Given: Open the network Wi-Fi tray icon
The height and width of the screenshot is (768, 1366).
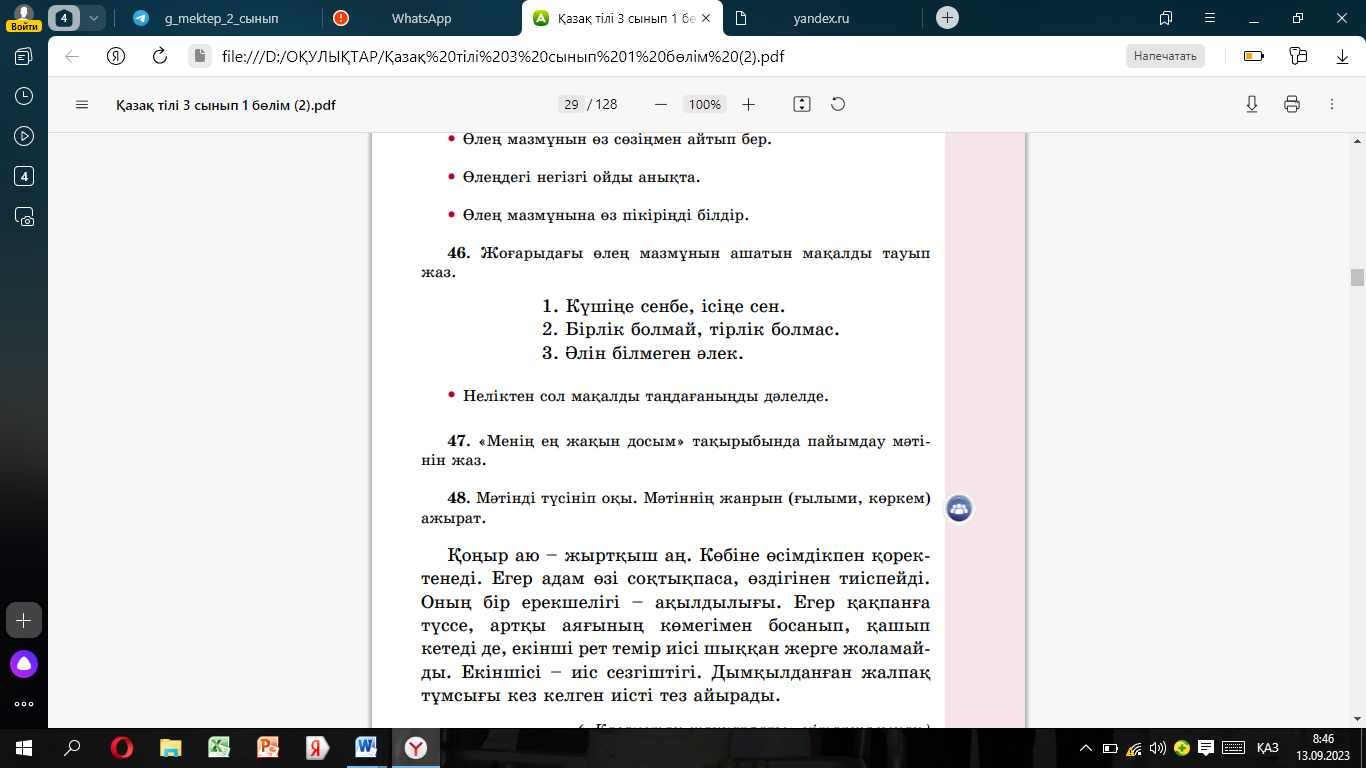Looking at the screenshot, I should (1134, 748).
